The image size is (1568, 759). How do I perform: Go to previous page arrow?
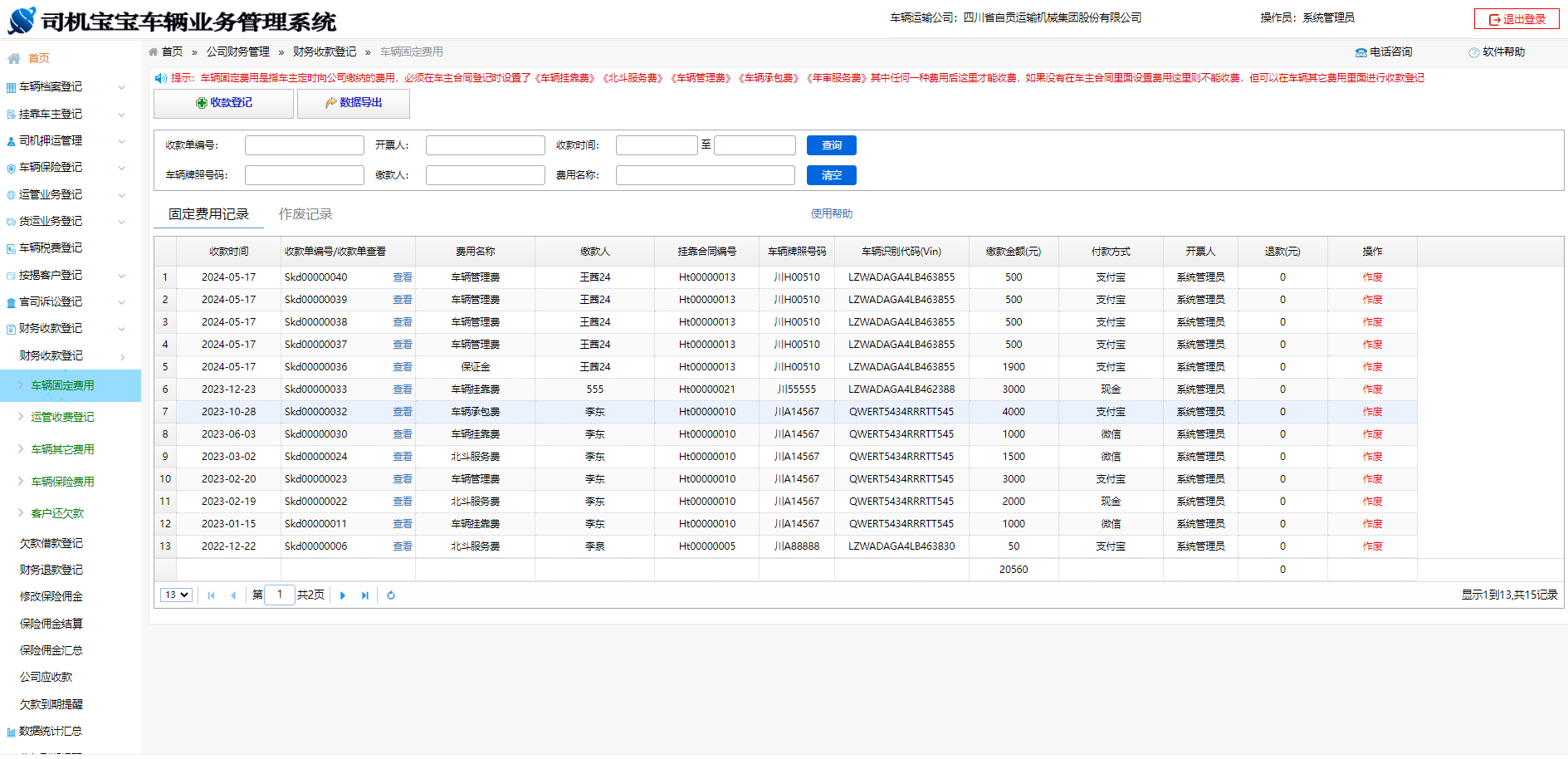(x=233, y=595)
